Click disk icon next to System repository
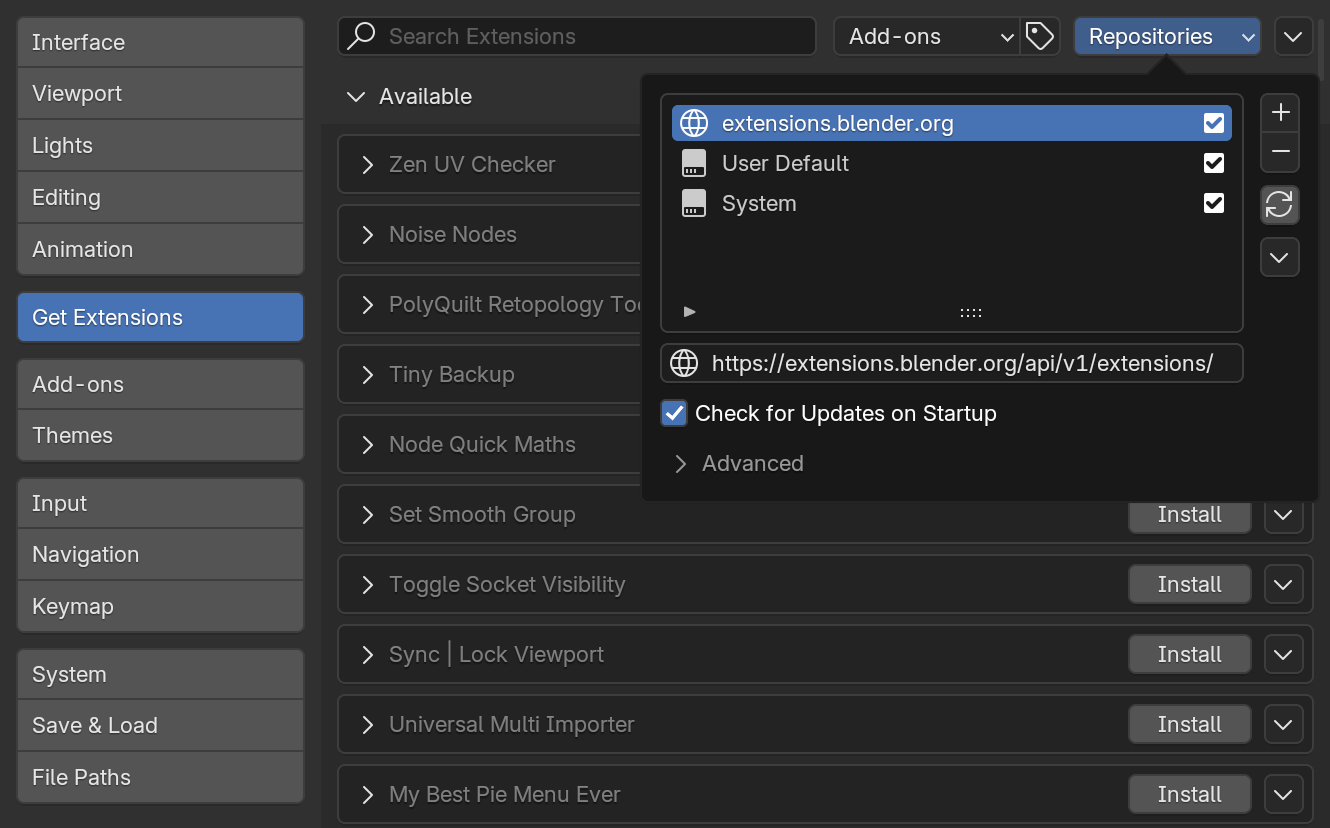This screenshot has height=828, width=1330. [x=693, y=203]
